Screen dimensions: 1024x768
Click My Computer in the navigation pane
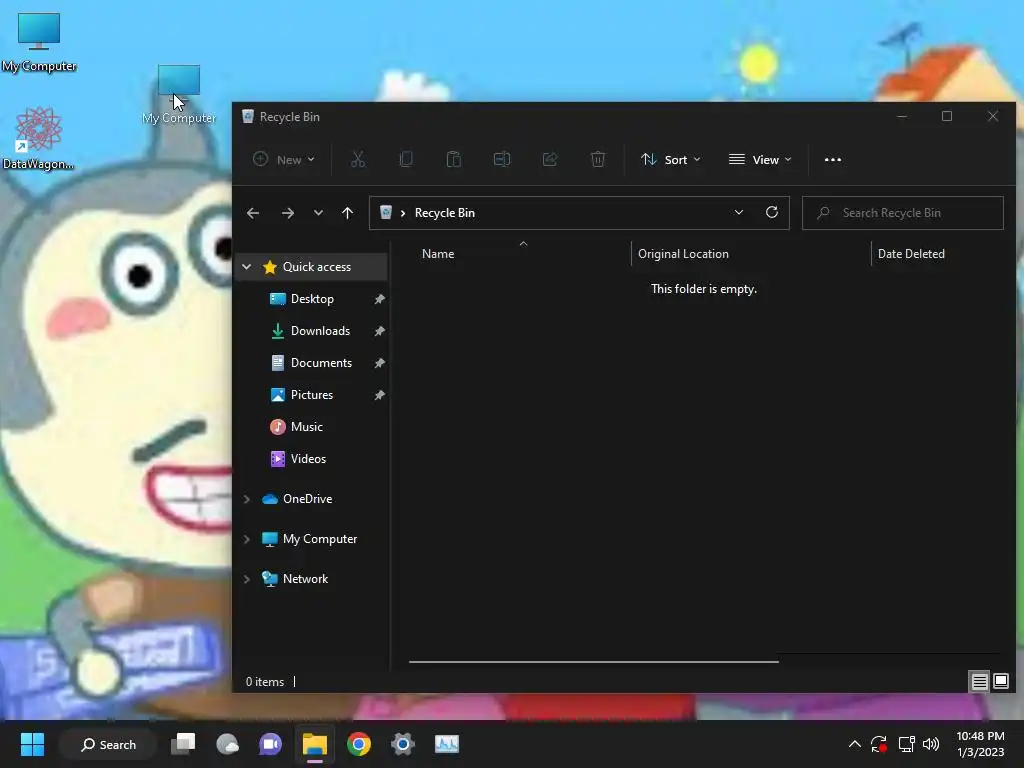point(319,539)
